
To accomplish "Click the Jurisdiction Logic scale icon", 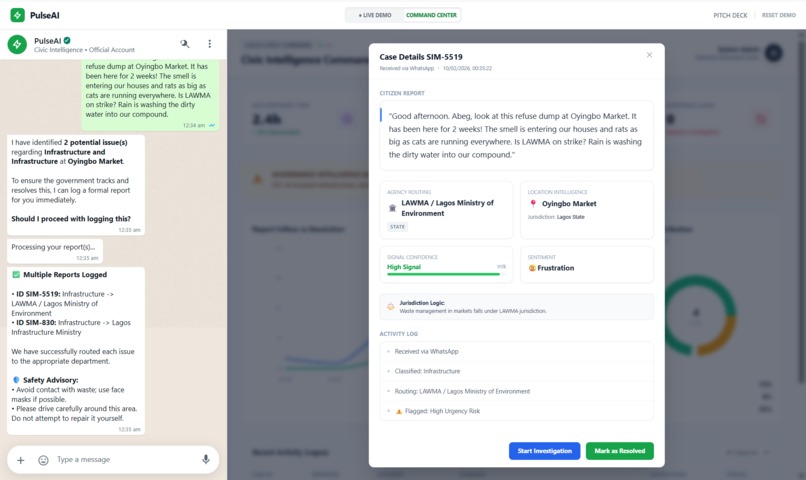I will click(x=391, y=306).
